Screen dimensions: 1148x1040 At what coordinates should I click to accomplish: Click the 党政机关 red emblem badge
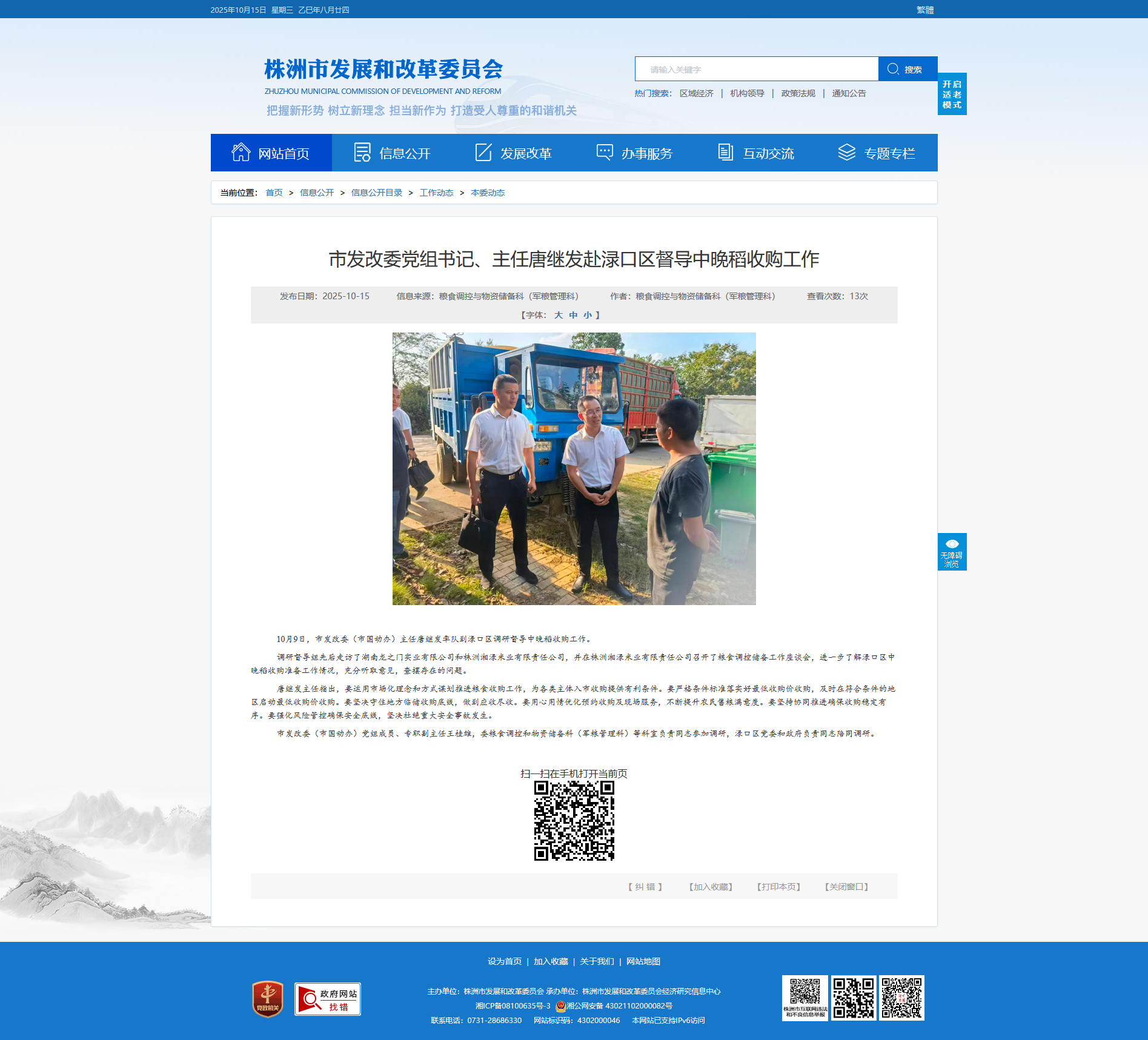[x=268, y=999]
